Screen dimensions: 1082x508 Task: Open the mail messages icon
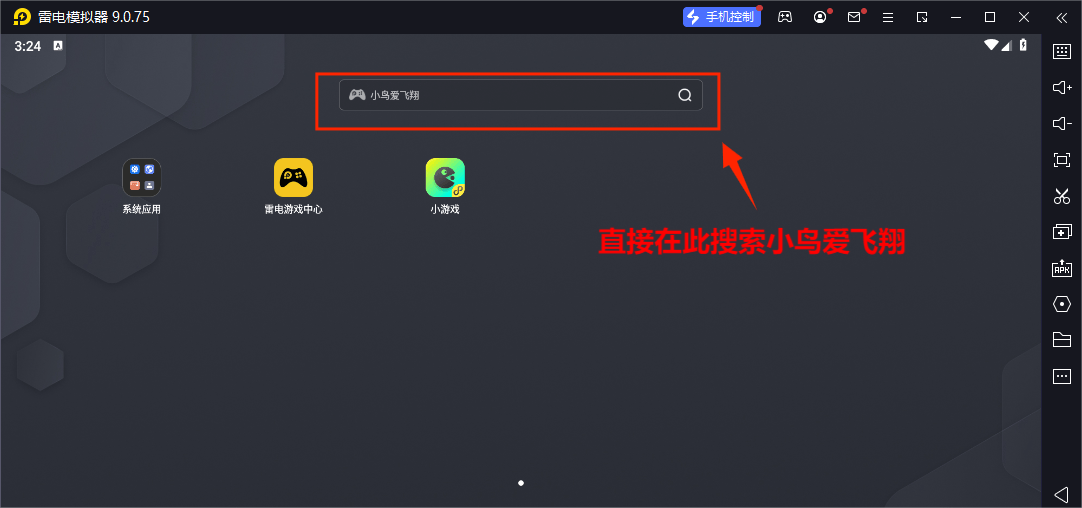pyautogui.click(x=854, y=17)
